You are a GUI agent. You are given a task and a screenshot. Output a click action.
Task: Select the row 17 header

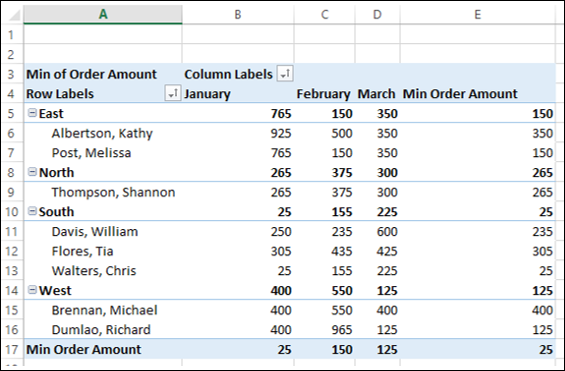(12, 349)
